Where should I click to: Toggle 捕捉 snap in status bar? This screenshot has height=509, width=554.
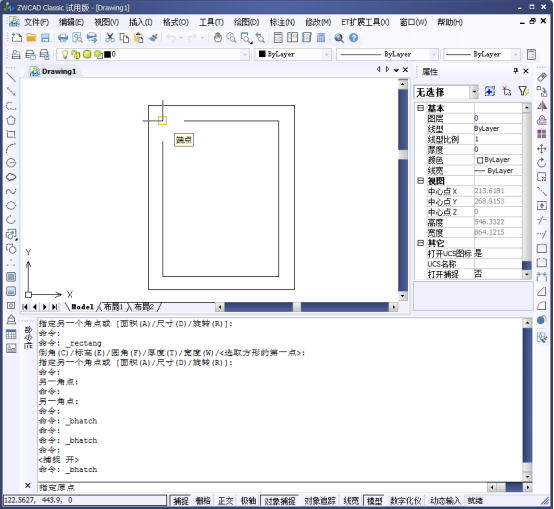point(181,501)
